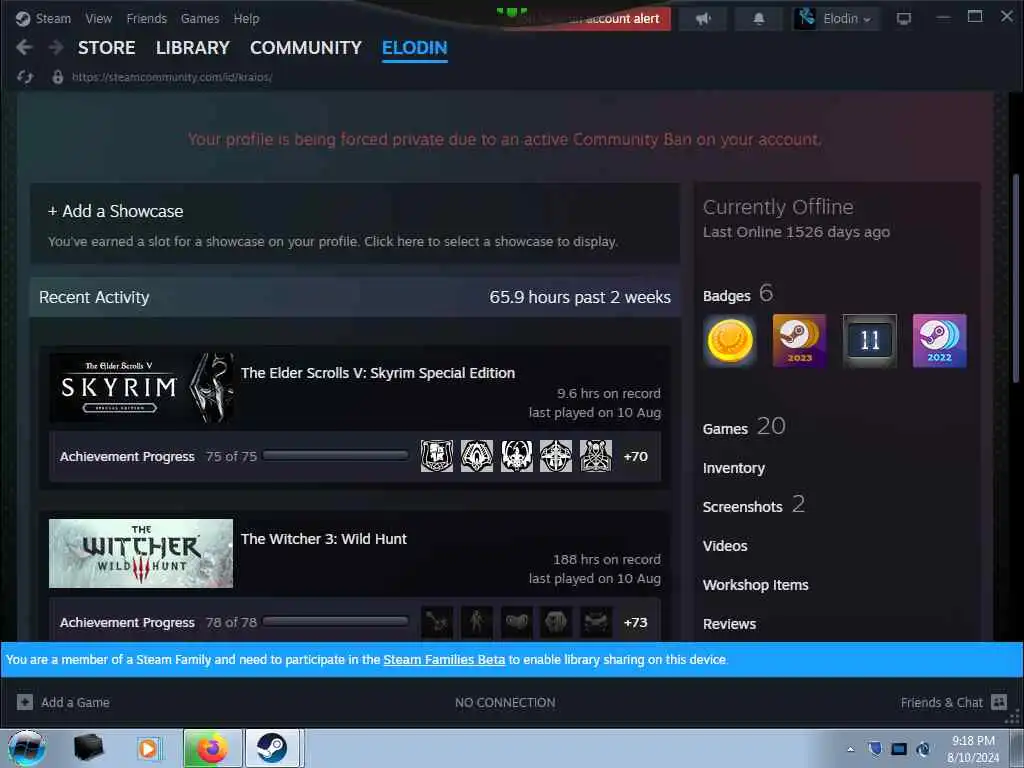Click third Skyrim achievement icon
1024x768 pixels.
point(517,456)
